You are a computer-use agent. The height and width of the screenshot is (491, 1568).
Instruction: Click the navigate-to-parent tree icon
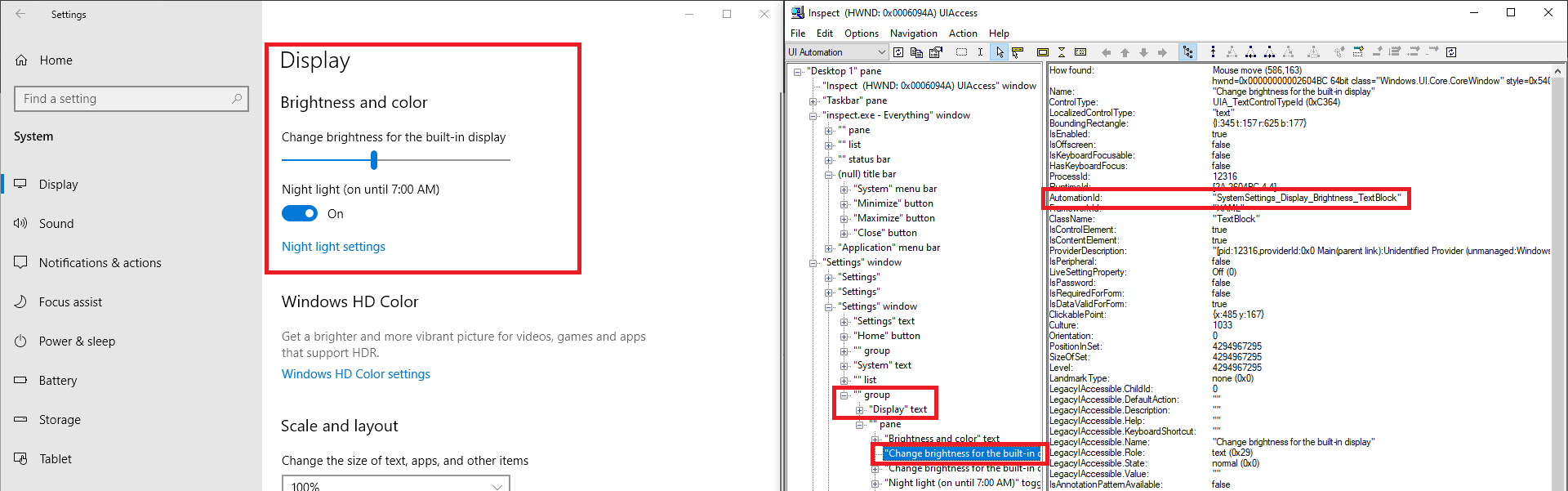point(1214,52)
